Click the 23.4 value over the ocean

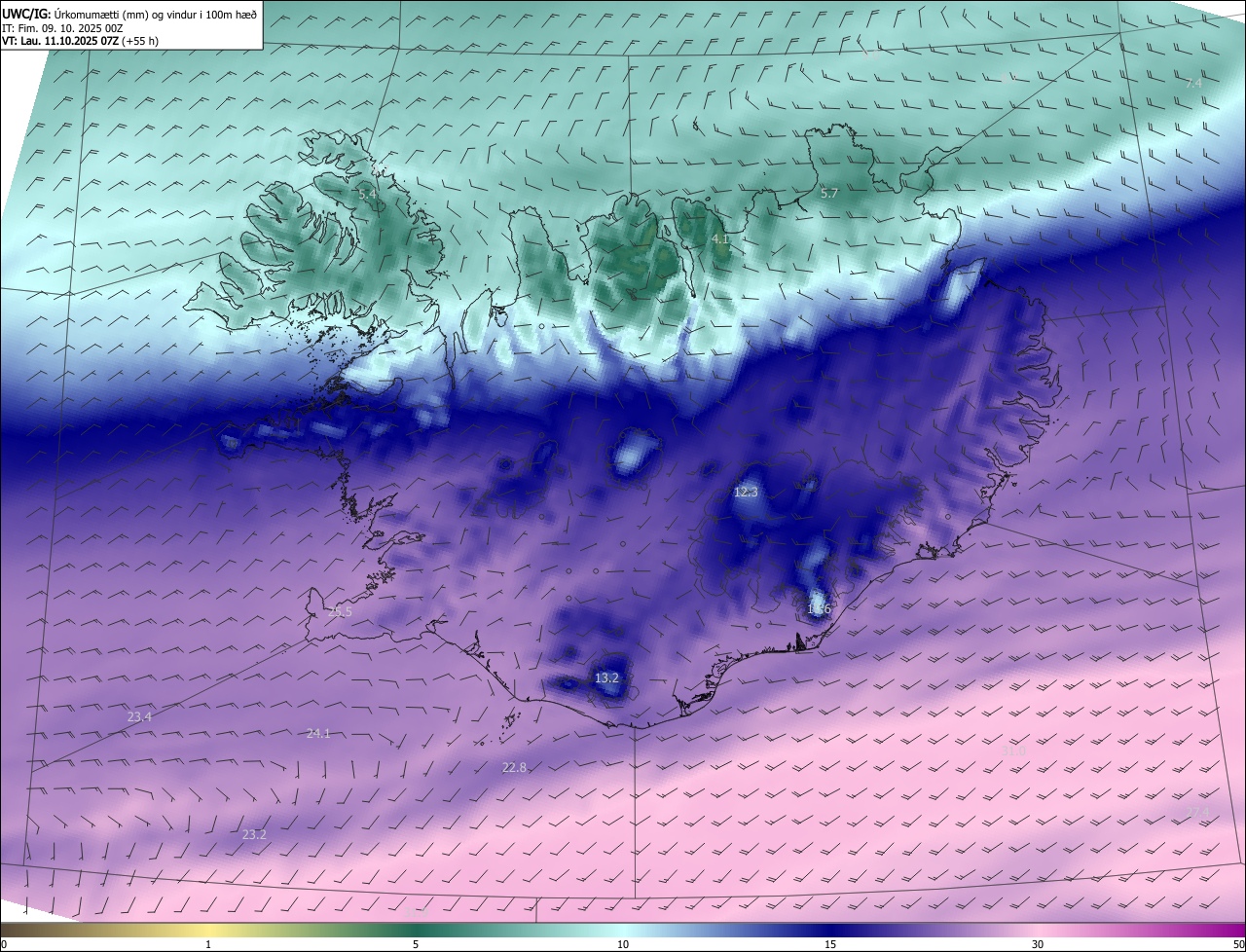coord(139,717)
